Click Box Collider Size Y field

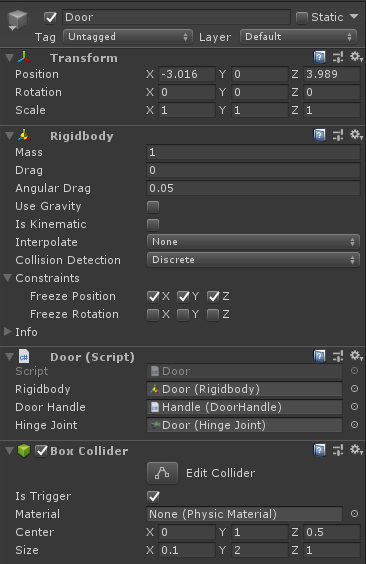260,550
